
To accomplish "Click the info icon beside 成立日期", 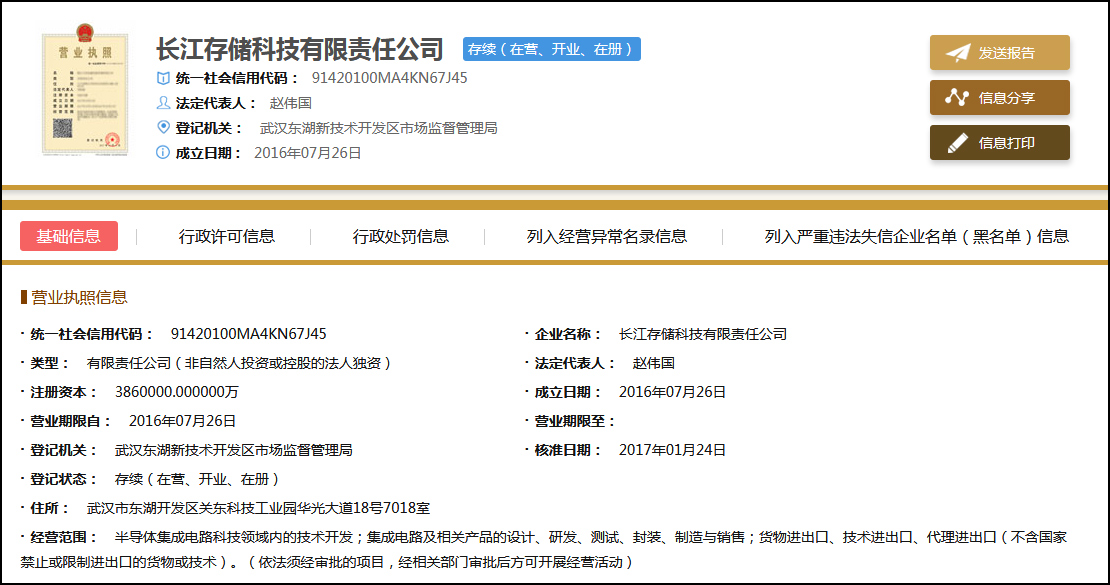I will [163, 153].
